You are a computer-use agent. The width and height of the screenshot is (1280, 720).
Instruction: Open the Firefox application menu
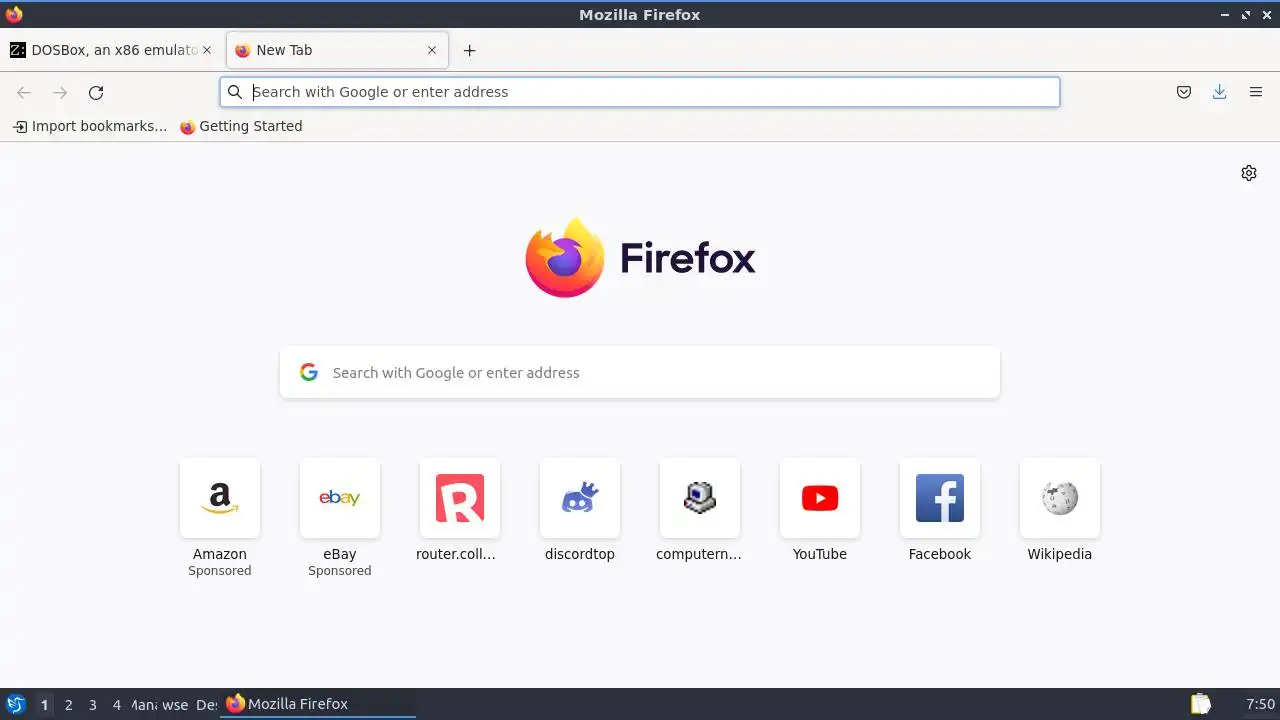pos(1256,92)
